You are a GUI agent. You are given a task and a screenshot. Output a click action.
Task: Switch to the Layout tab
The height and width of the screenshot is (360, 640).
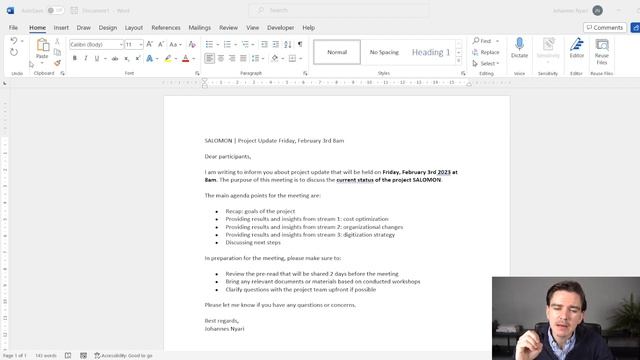134,28
